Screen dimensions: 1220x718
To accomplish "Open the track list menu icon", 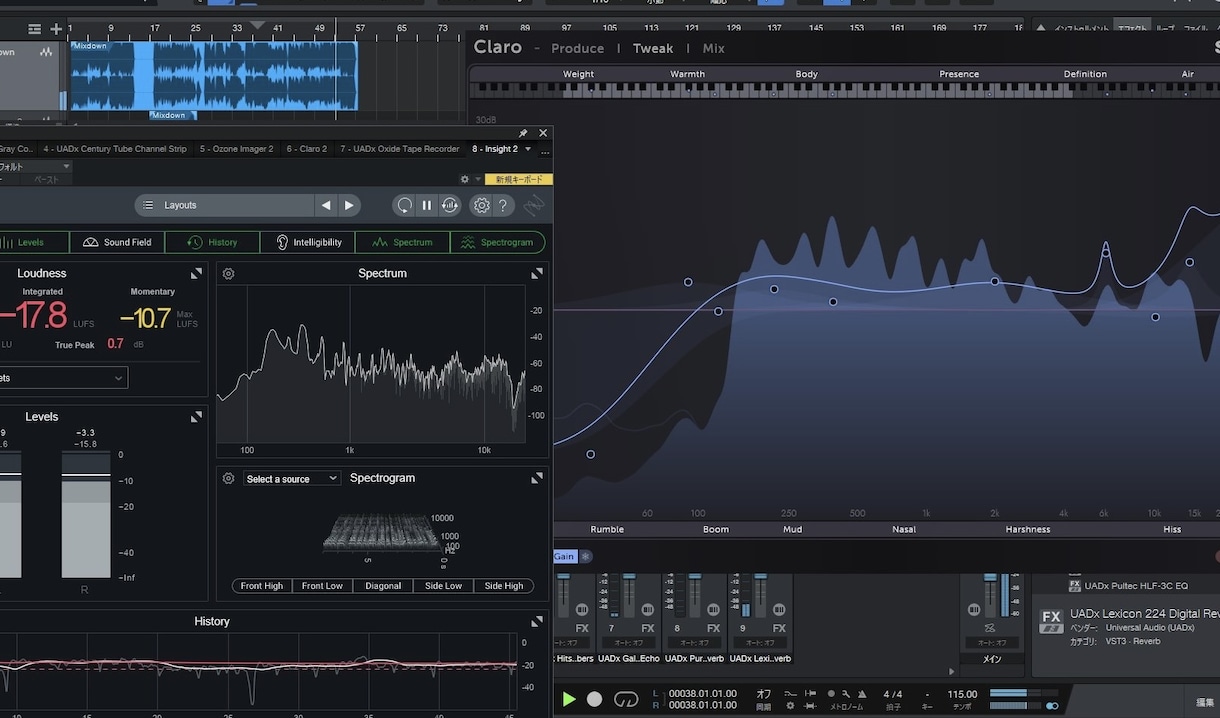I will coord(35,29).
